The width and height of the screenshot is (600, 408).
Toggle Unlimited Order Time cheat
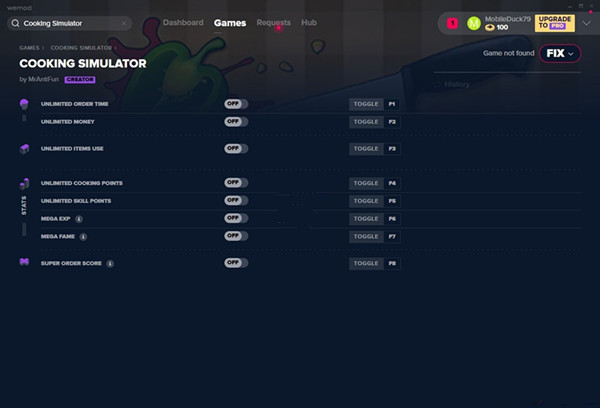click(x=236, y=104)
